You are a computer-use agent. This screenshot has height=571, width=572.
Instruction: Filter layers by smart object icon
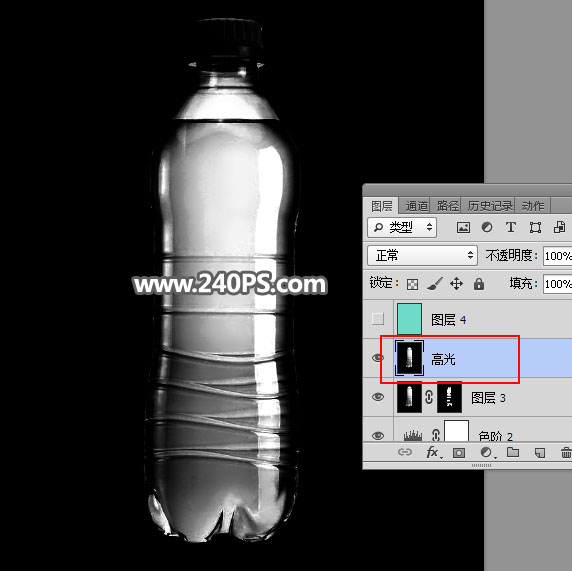559,227
